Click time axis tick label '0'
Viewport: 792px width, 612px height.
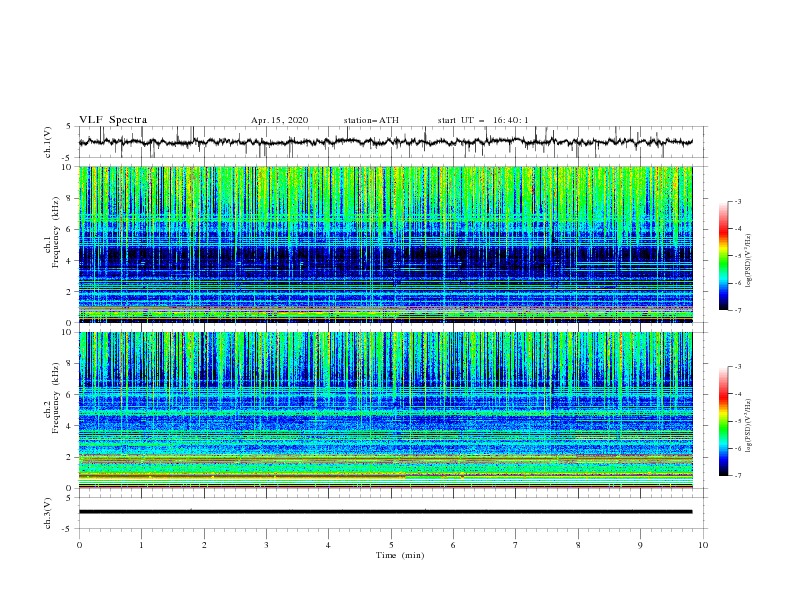point(79,545)
